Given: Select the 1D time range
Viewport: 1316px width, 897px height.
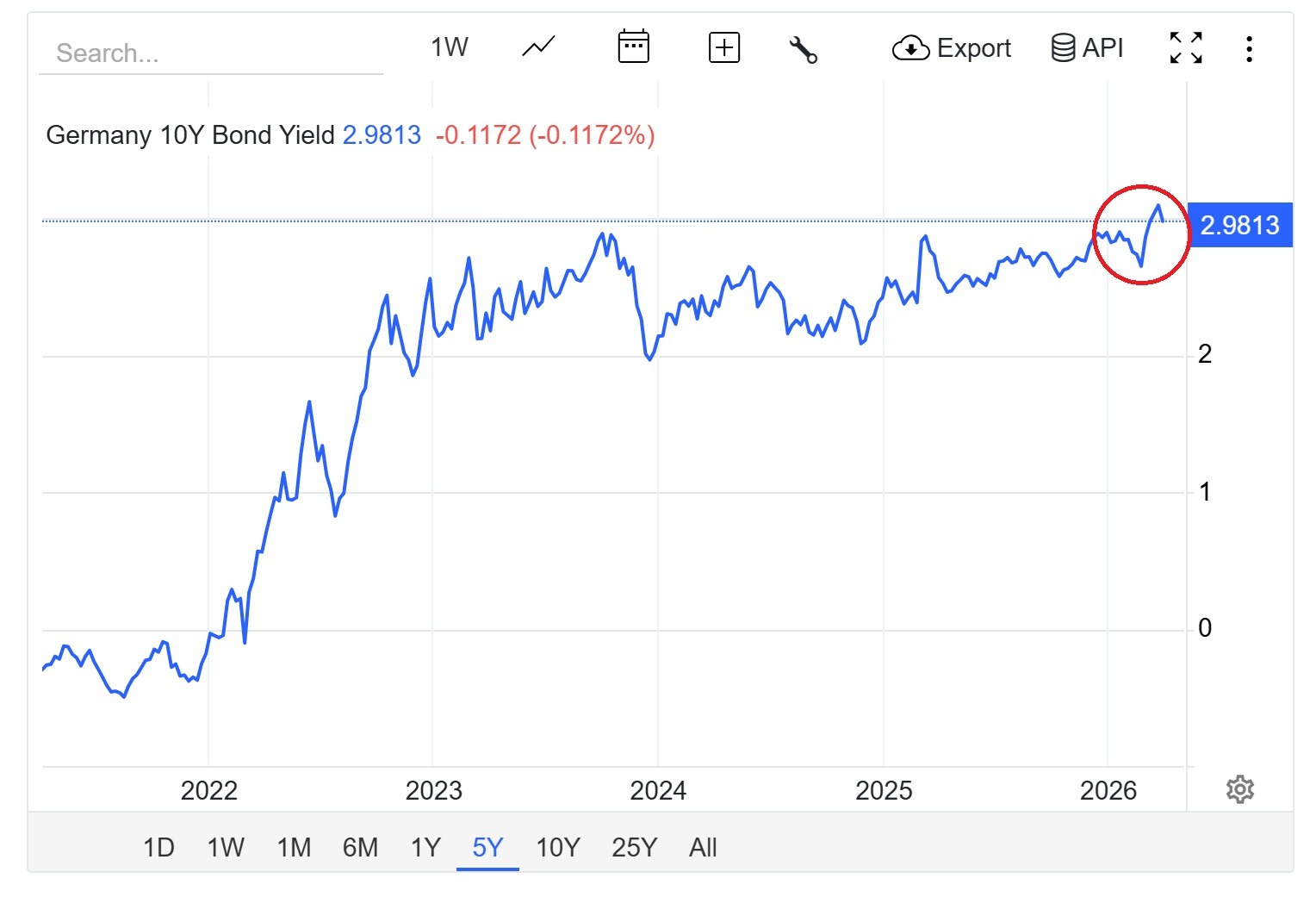Looking at the screenshot, I should tap(158, 848).
